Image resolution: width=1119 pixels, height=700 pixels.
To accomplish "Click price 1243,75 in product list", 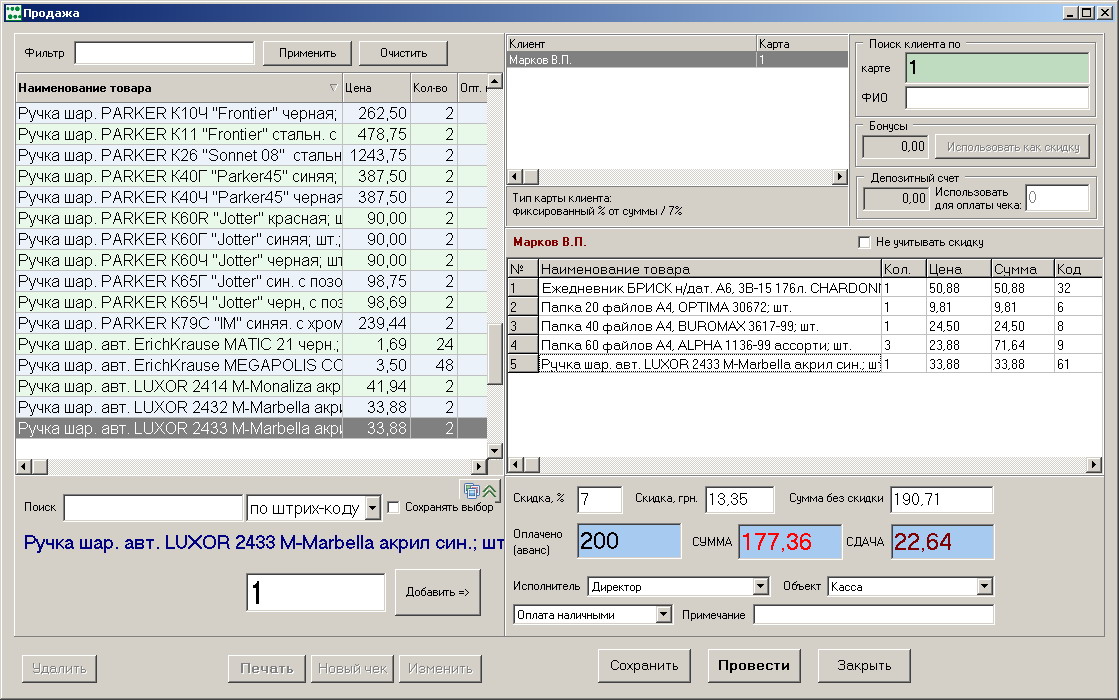I will click(x=377, y=156).
